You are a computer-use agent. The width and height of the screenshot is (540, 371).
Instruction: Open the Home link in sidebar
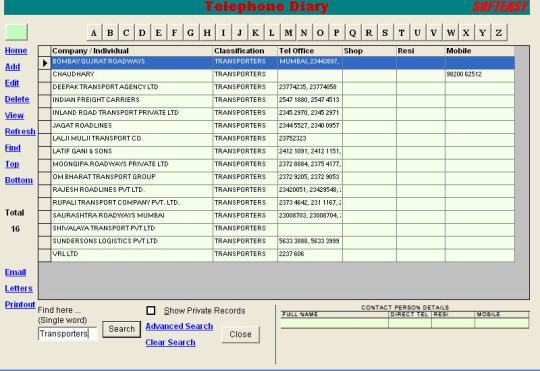16,51
